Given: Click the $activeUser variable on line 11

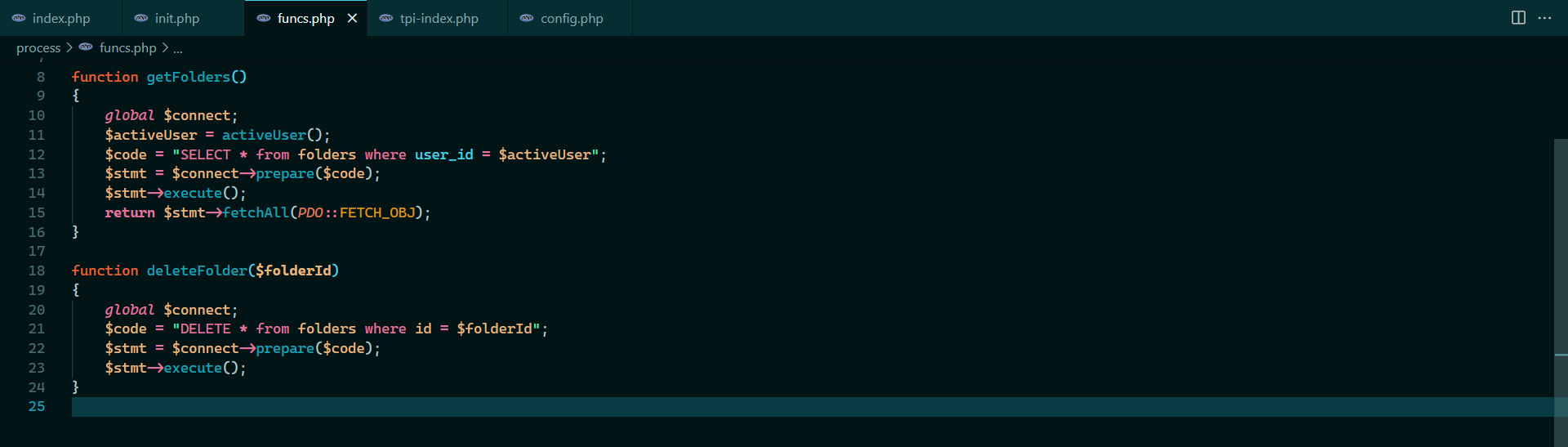Looking at the screenshot, I should [151, 135].
